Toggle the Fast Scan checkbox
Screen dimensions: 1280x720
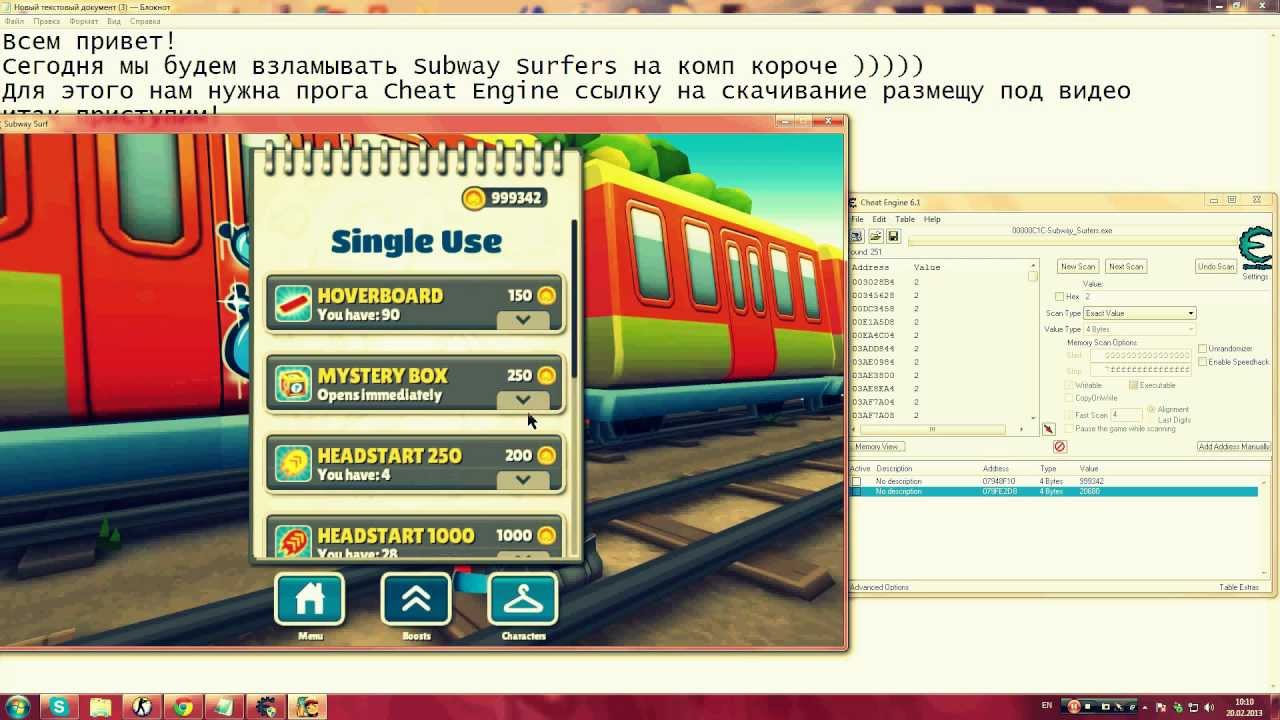1070,415
